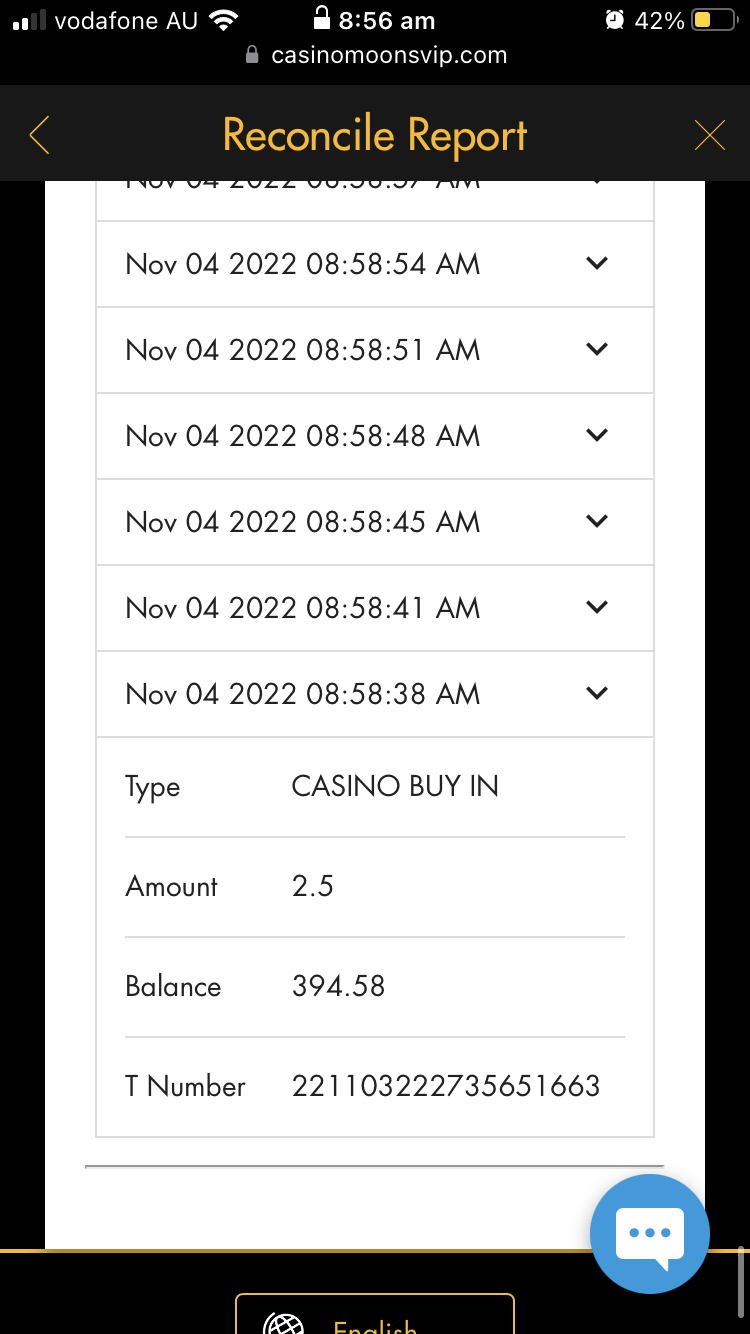The image size is (750, 1334).
Task: Tap the back arrow in the header
Action: coord(40,135)
